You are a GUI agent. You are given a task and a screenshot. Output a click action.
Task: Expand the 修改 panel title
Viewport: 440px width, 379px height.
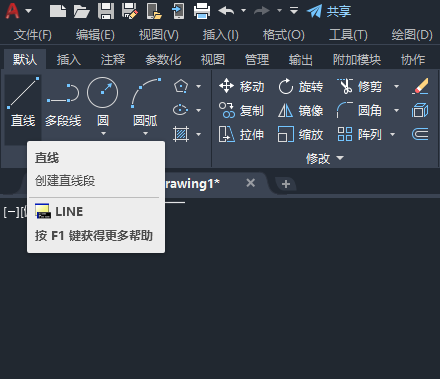pos(325,158)
